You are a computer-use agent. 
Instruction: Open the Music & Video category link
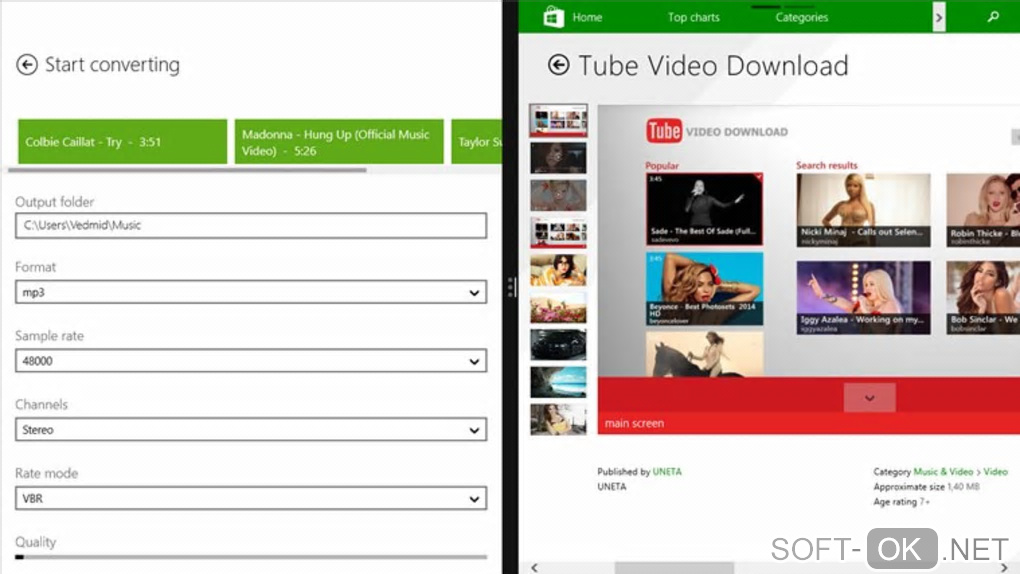pos(943,471)
